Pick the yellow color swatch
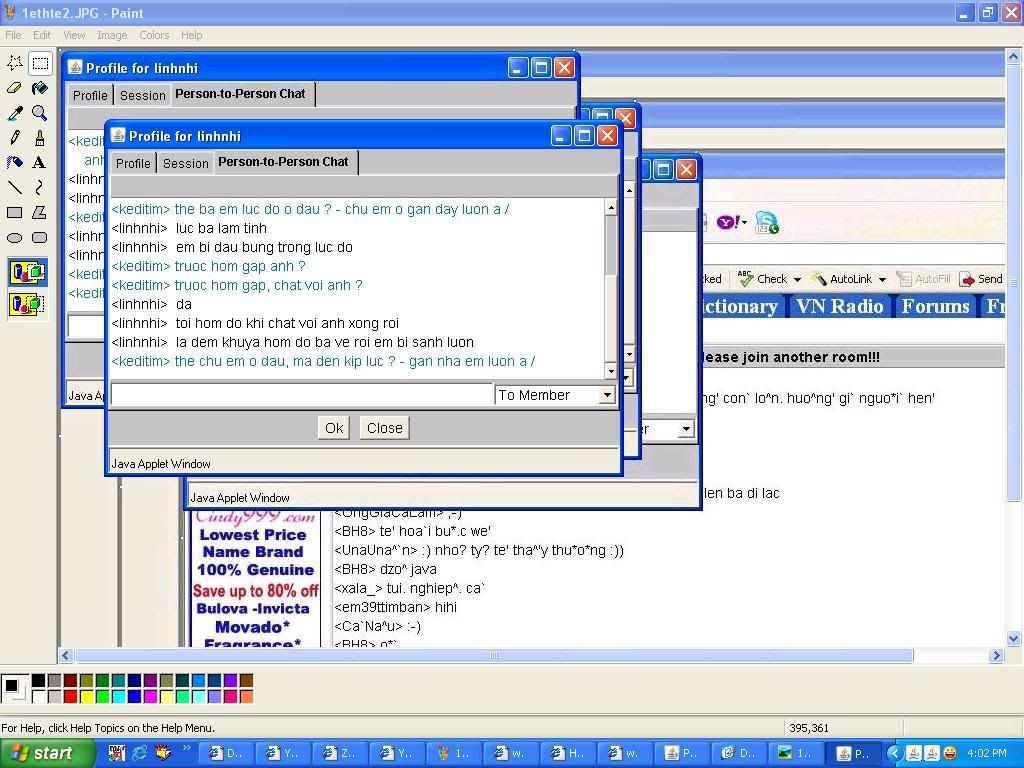Screen dimensions: 1024x768 click(86, 697)
